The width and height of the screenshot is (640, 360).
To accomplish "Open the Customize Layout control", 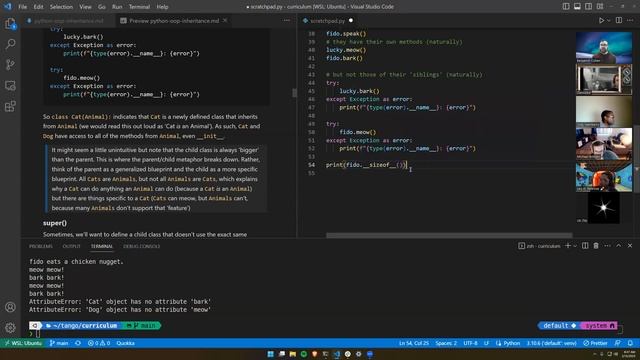I will pyautogui.click(x=600, y=7).
